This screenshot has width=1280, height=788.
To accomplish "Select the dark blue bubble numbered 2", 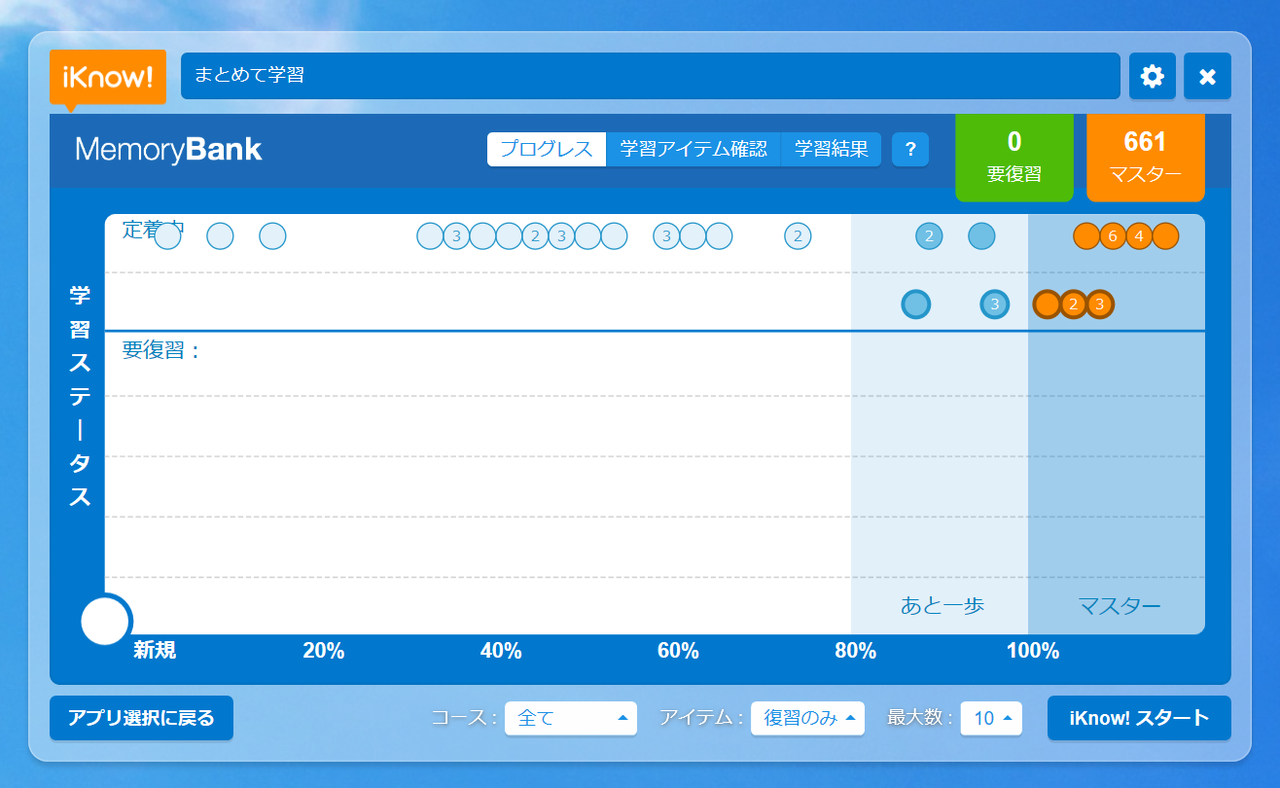I will coord(929,236).
